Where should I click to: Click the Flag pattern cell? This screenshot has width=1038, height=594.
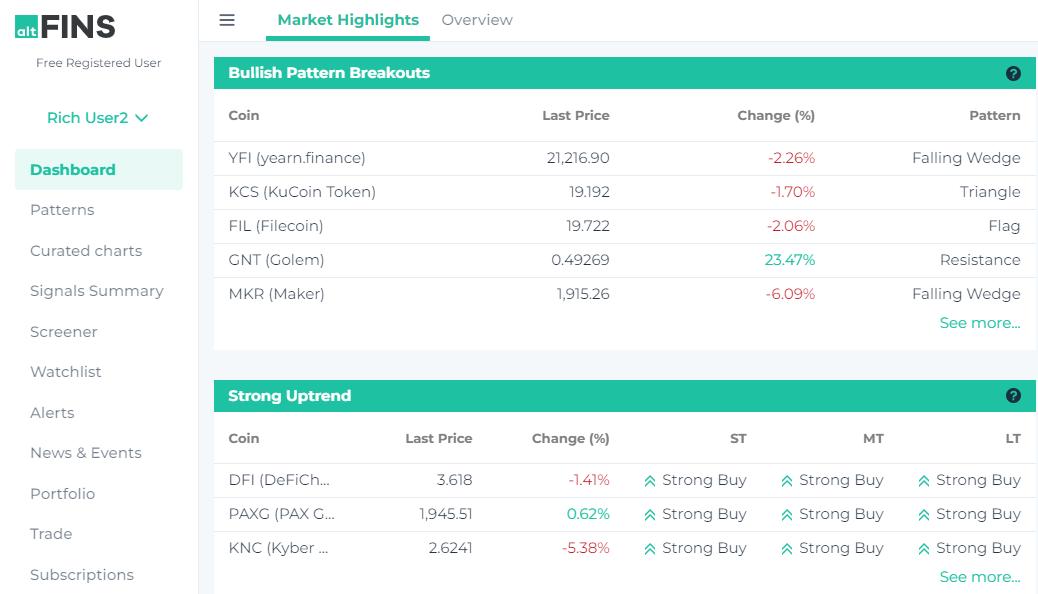click(x=1004, y=226)
